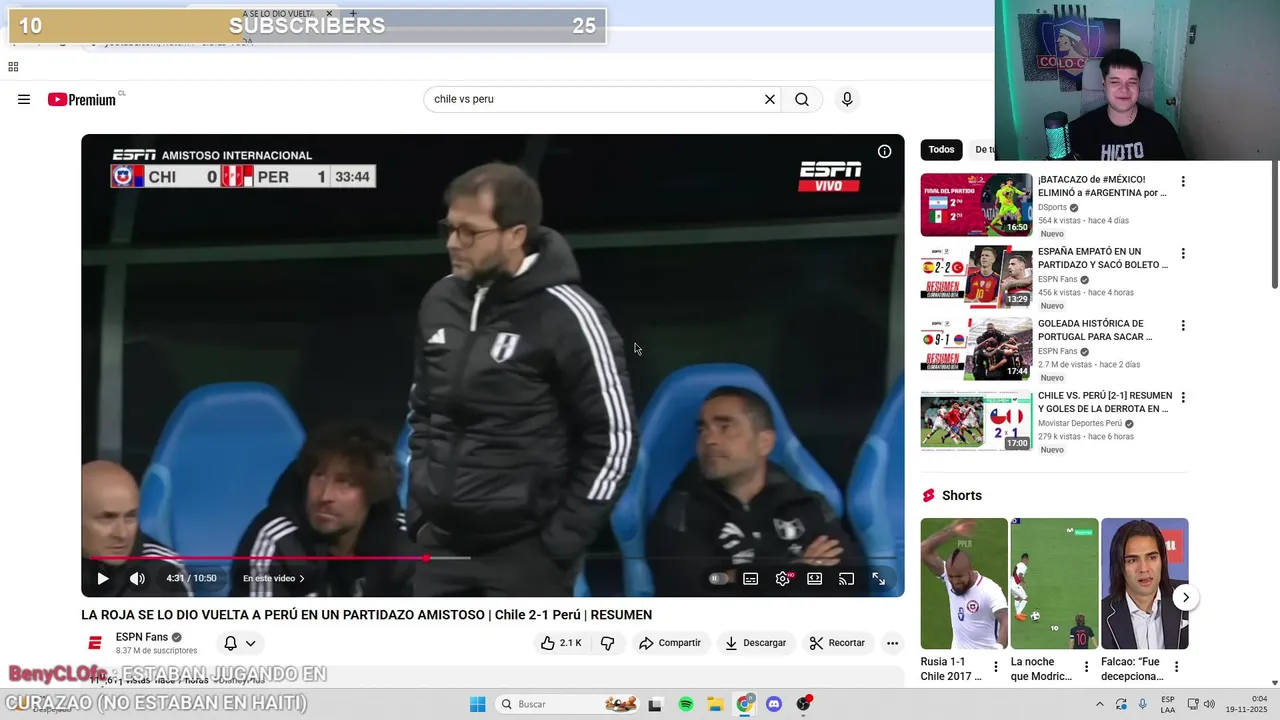Show hidden system tray icons
Image resolution: width=1280 pixels, height=720 pixels.
coord(1100,704)
